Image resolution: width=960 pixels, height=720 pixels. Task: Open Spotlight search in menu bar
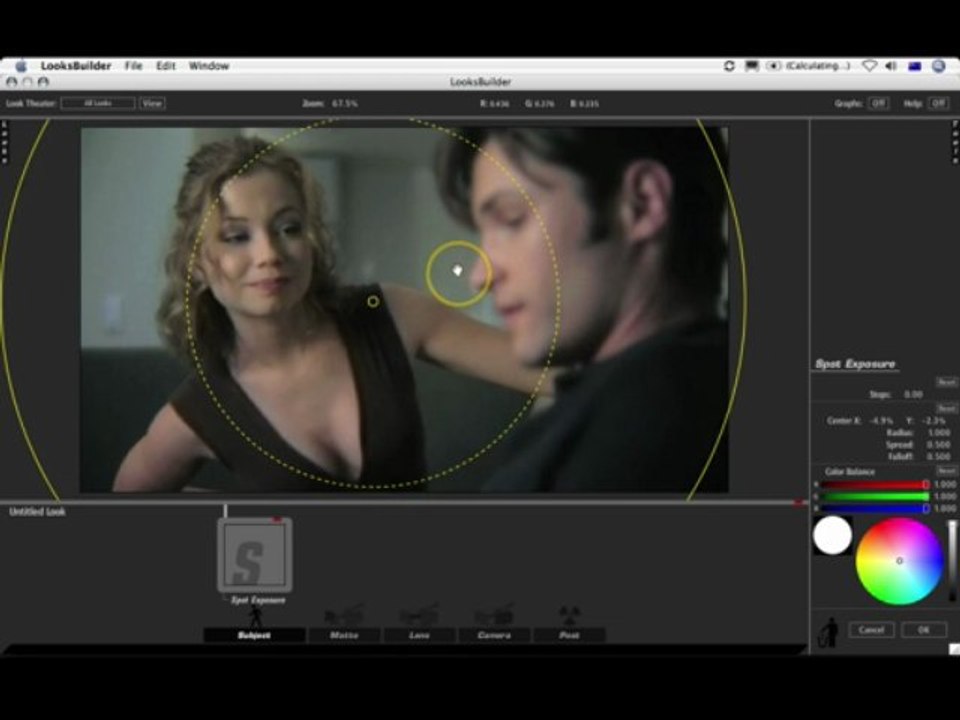[939, 66]
